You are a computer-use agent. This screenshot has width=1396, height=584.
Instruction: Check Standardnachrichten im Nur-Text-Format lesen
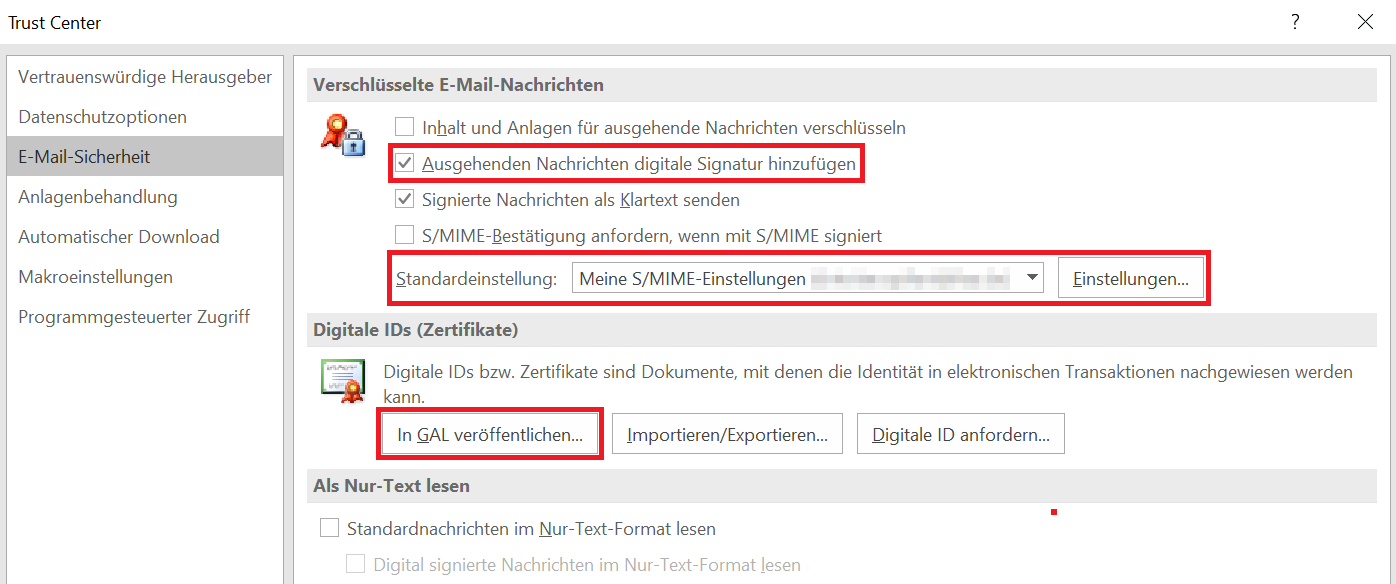[329, 528]
